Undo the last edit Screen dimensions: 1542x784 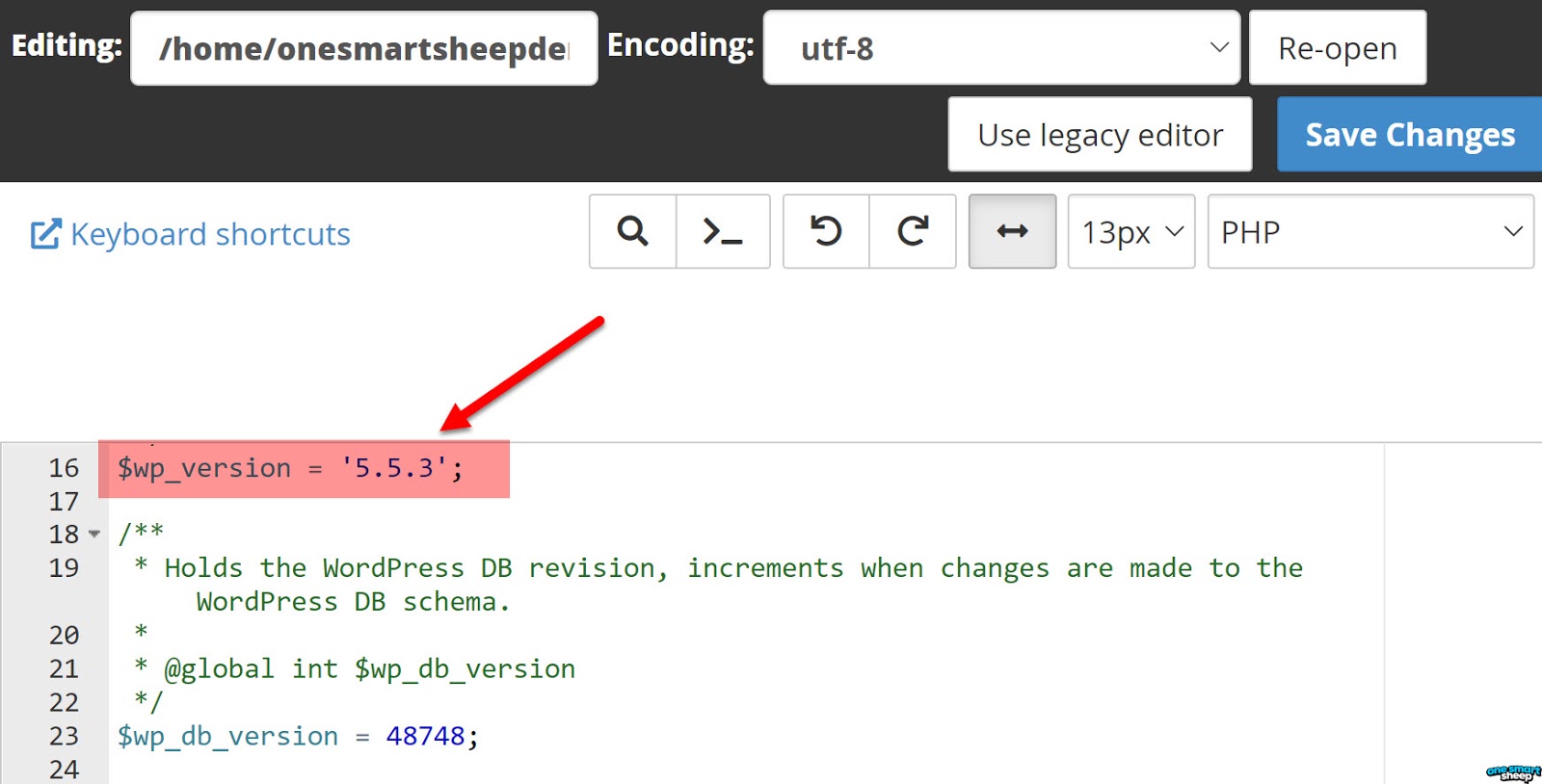(826, 231)
